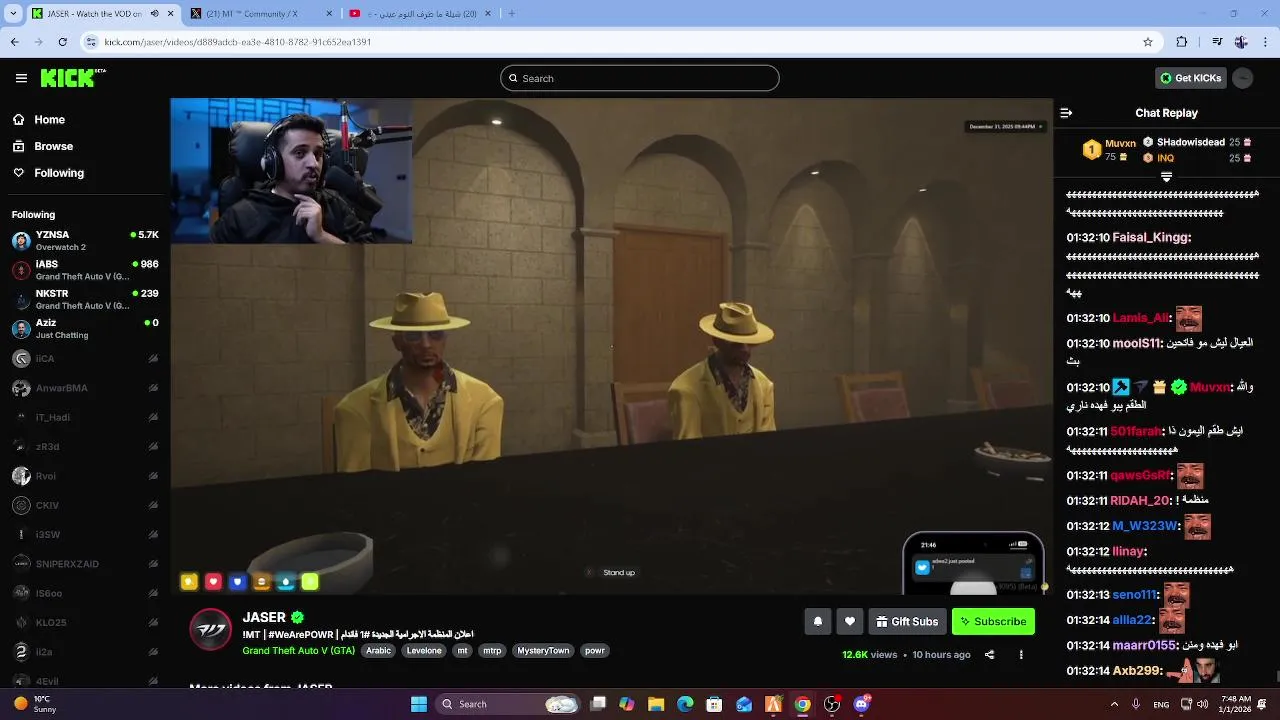Mute the JASER tab audio icon
Image resolution: width=1280 pixels, height=720 pixels.
point(155,14)
